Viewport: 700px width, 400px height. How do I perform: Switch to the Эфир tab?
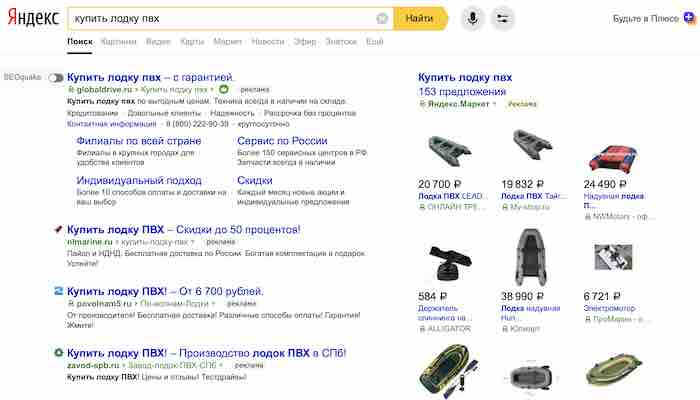(x=305, y=42)
